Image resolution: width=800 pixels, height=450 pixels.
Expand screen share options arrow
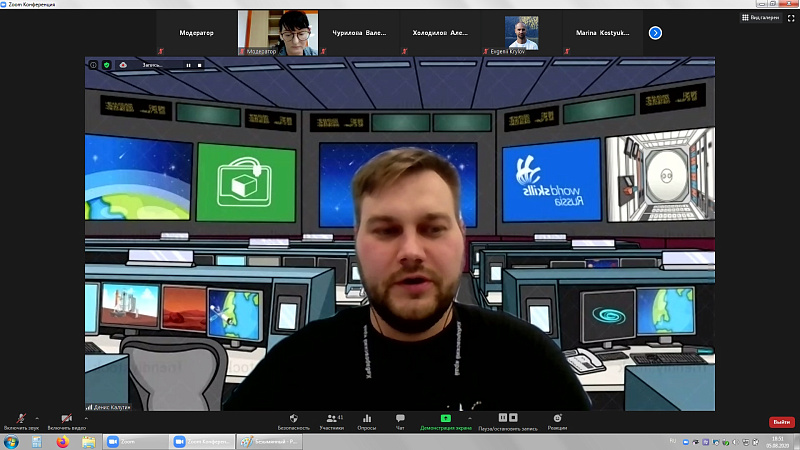(469, 418)
